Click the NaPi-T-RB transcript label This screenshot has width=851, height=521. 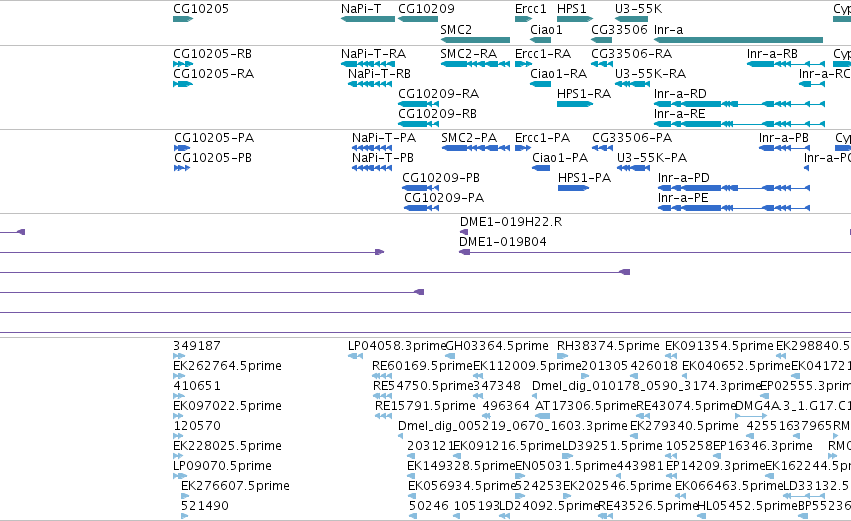pyautogui.click(x=379, y=74)
